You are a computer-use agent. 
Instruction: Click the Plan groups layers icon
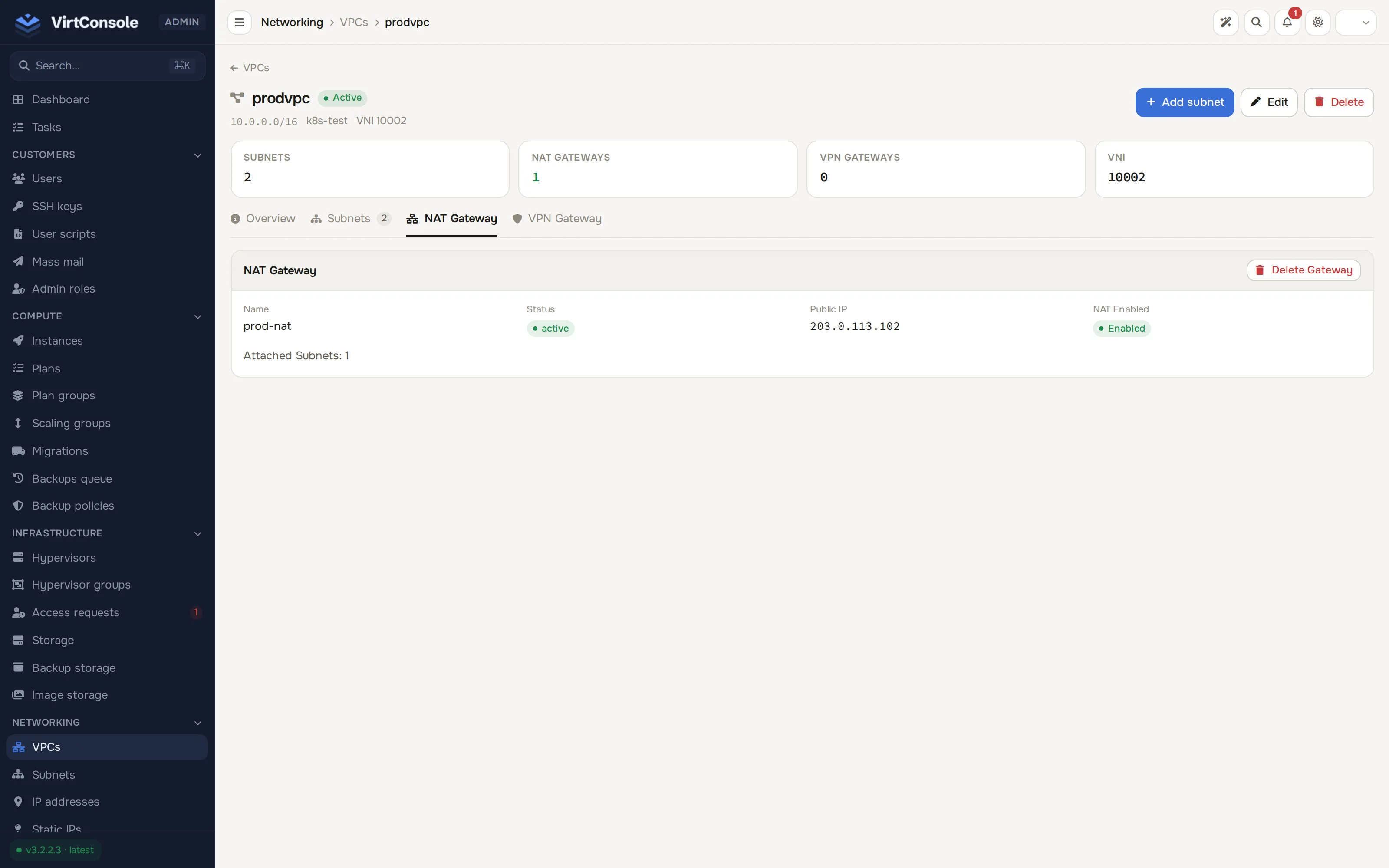point(18,395)
